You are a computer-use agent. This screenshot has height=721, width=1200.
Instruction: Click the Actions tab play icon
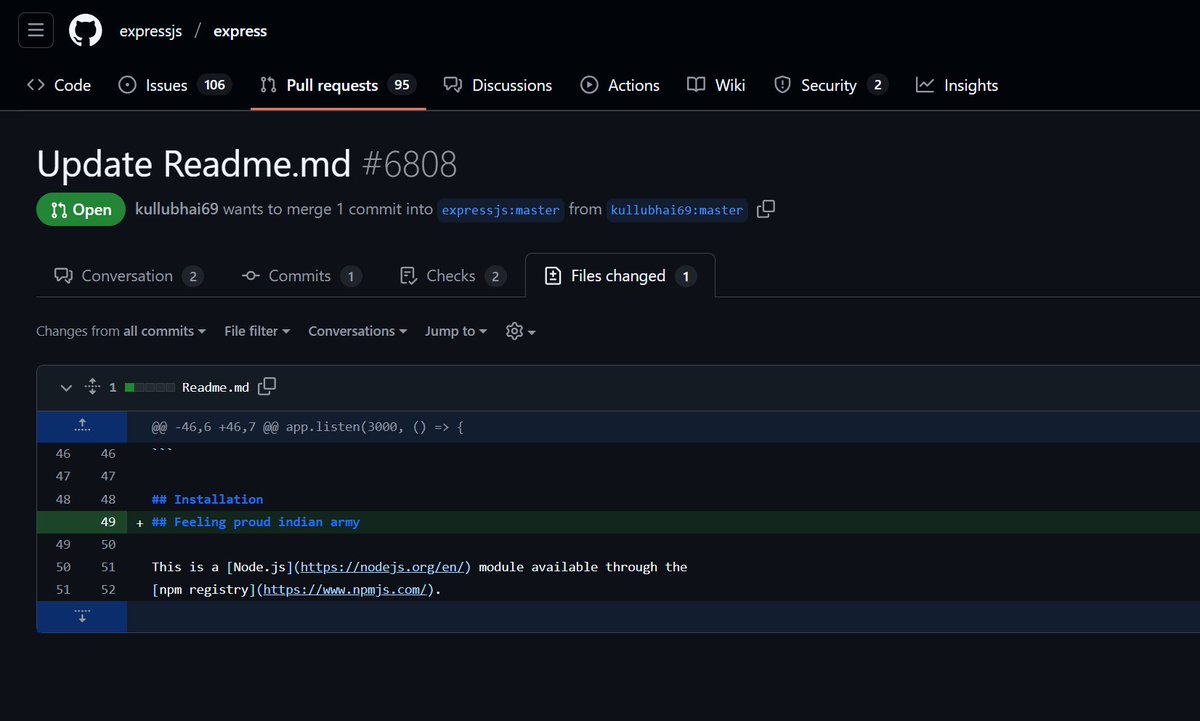pos(589,85)
